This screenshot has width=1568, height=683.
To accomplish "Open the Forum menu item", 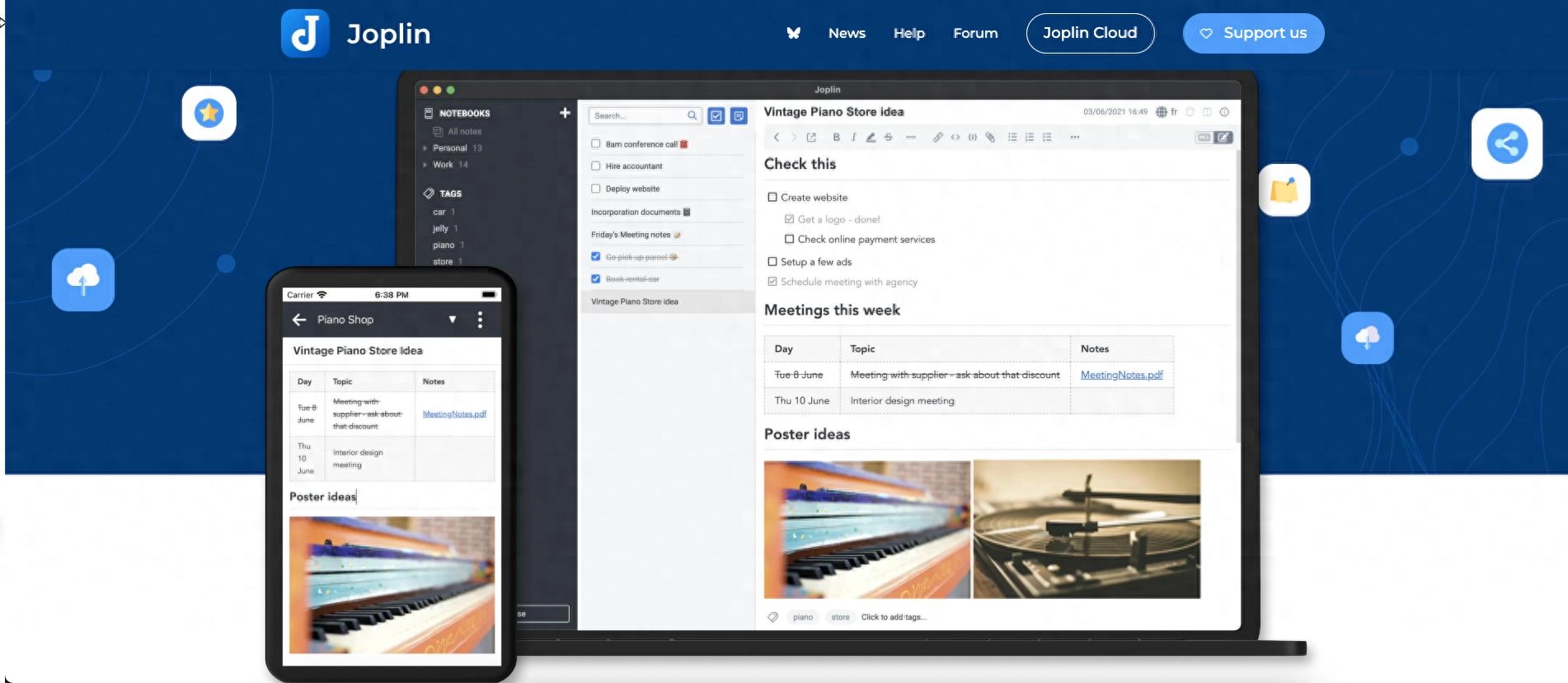I will coord(975,33).
